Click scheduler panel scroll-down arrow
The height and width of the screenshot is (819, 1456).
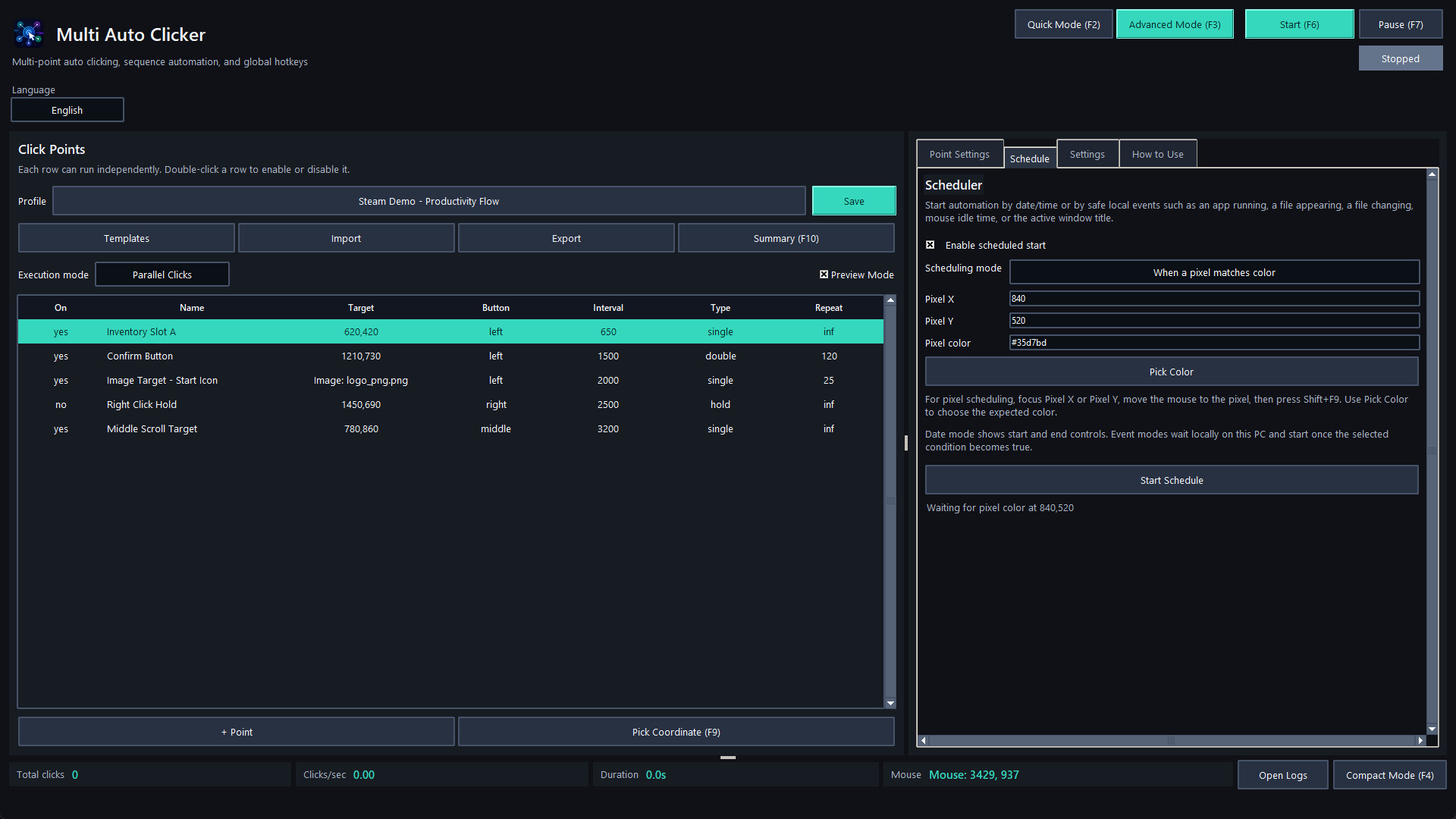(x=1432, y=729)
